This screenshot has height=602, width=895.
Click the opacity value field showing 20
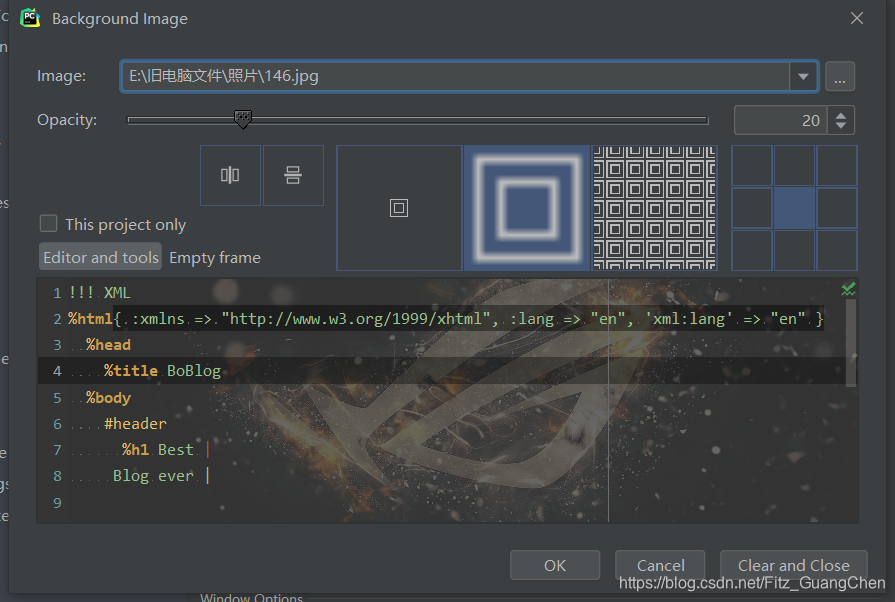(x=780, y=120)
